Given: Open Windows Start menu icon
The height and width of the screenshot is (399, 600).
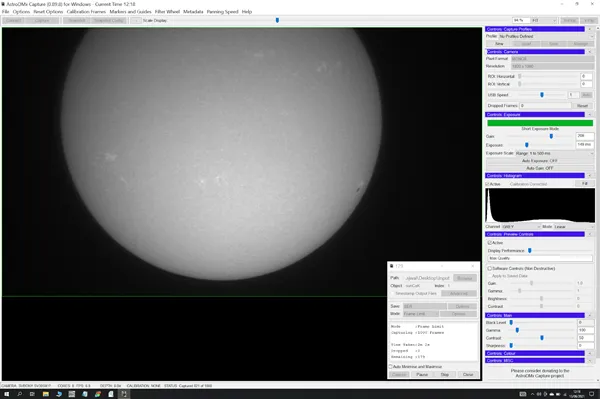Looking at the screenshot, I should point(7,394).
